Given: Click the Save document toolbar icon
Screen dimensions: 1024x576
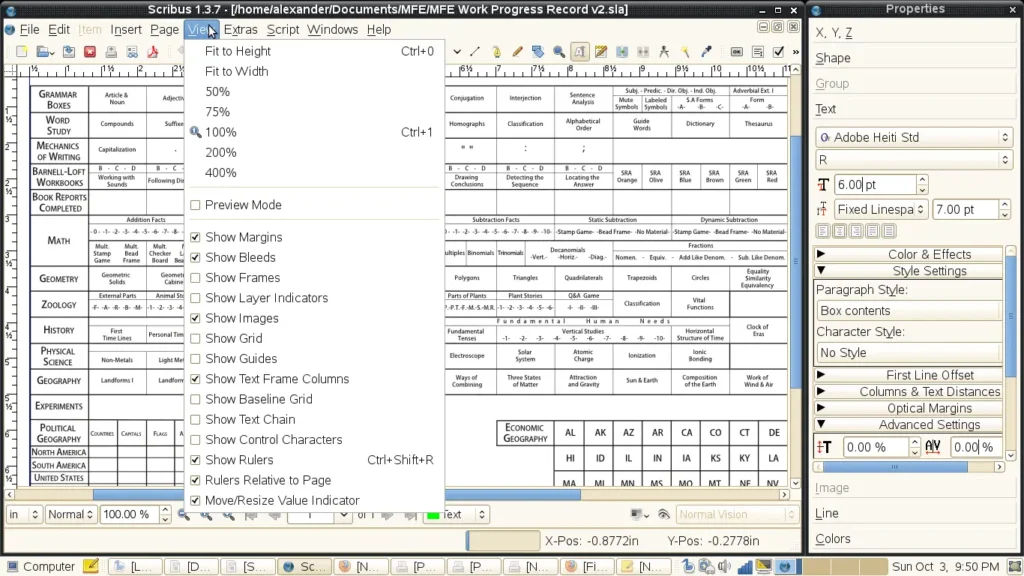Looking at the screenshot, I should 67,51.
